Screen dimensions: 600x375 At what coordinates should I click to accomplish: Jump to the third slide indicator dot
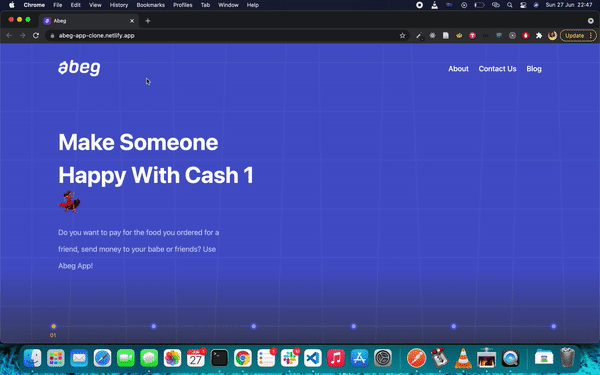point(254,326)
